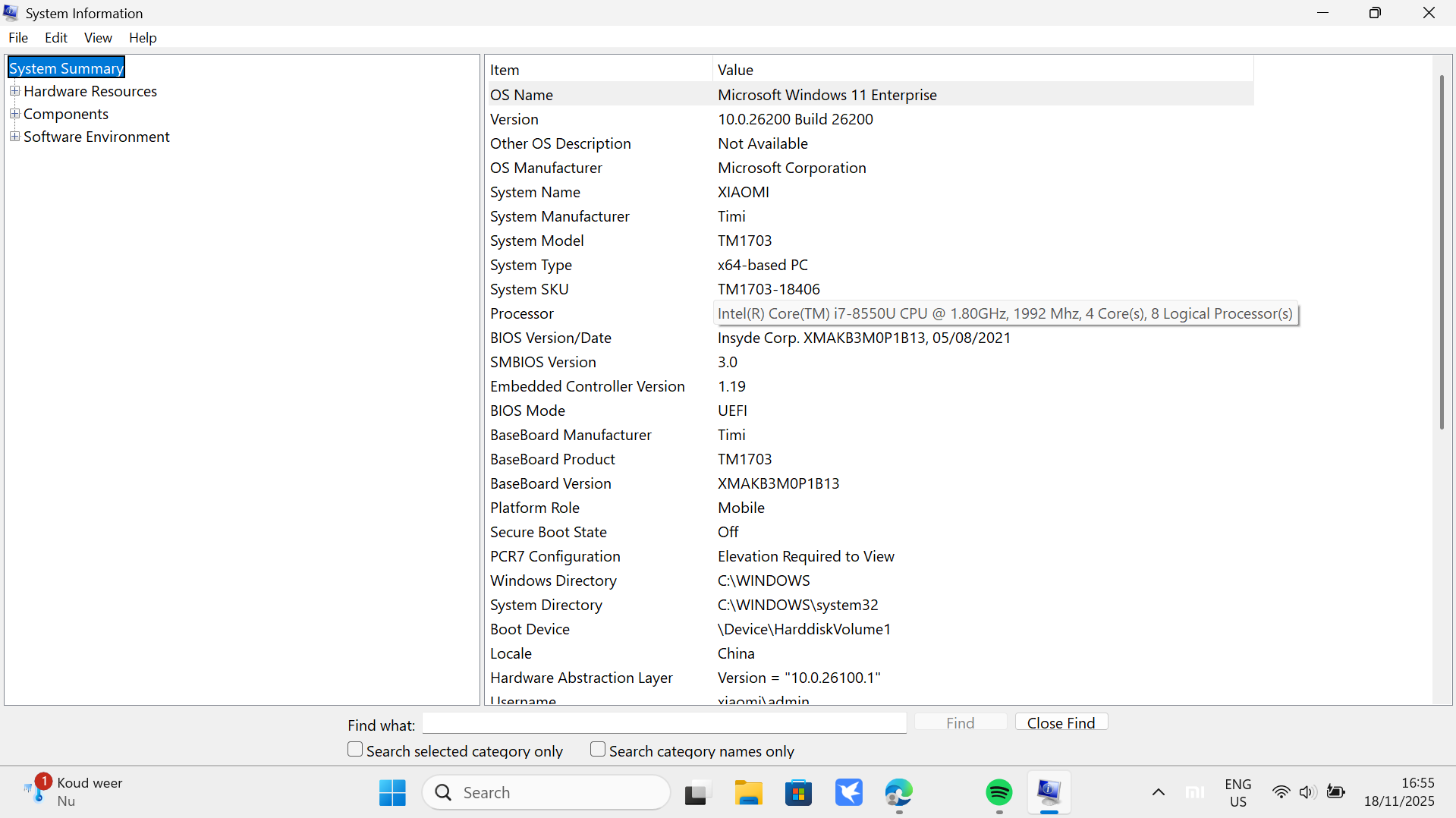
Task: Open File Explorer from the taskbar
Action: point(748,793)
